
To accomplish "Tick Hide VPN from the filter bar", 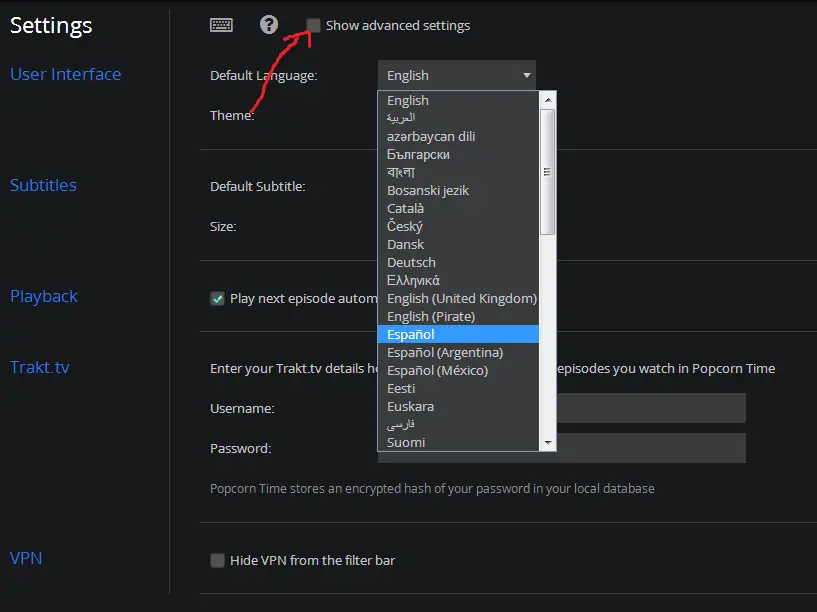I will tap(217, 560).
